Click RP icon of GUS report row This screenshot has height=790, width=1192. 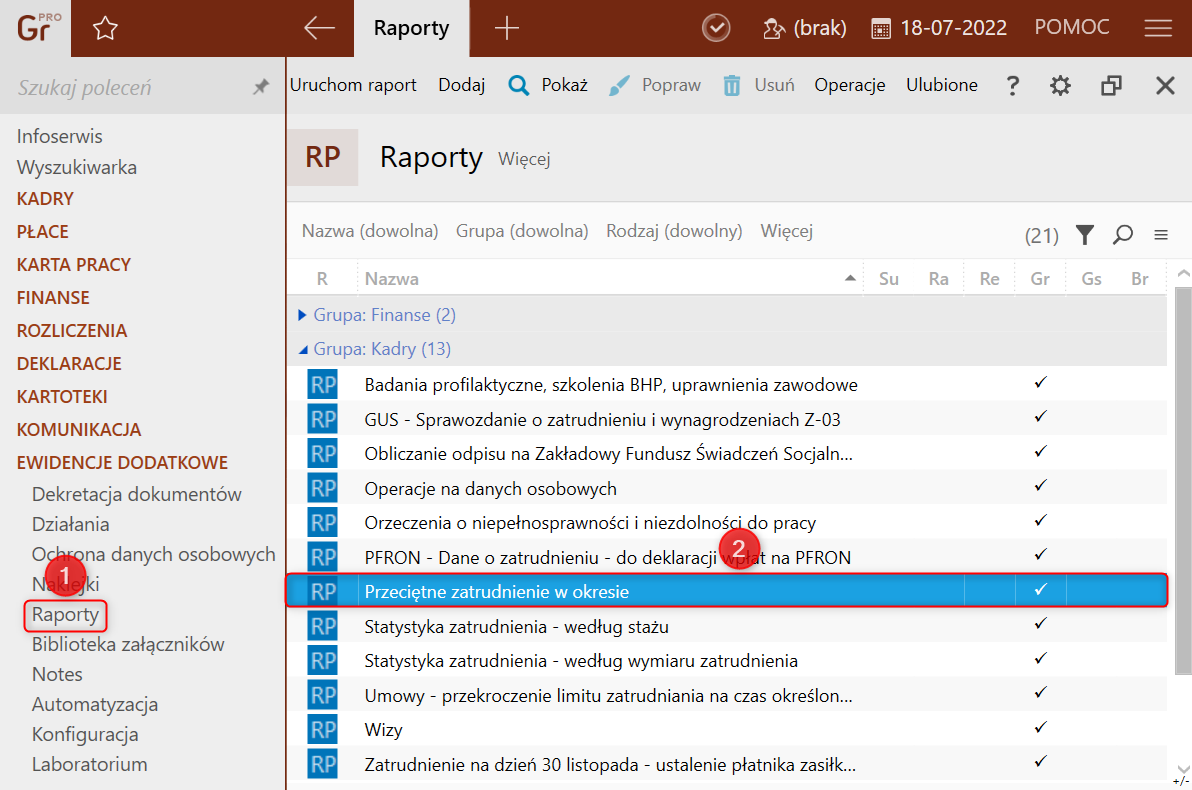pos(322,420)
